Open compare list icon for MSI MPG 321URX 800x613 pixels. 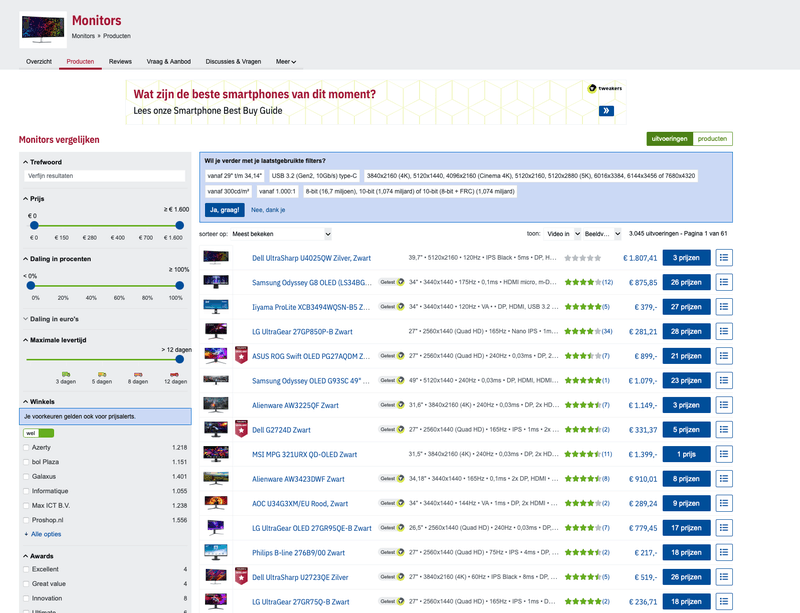(724, 454)
